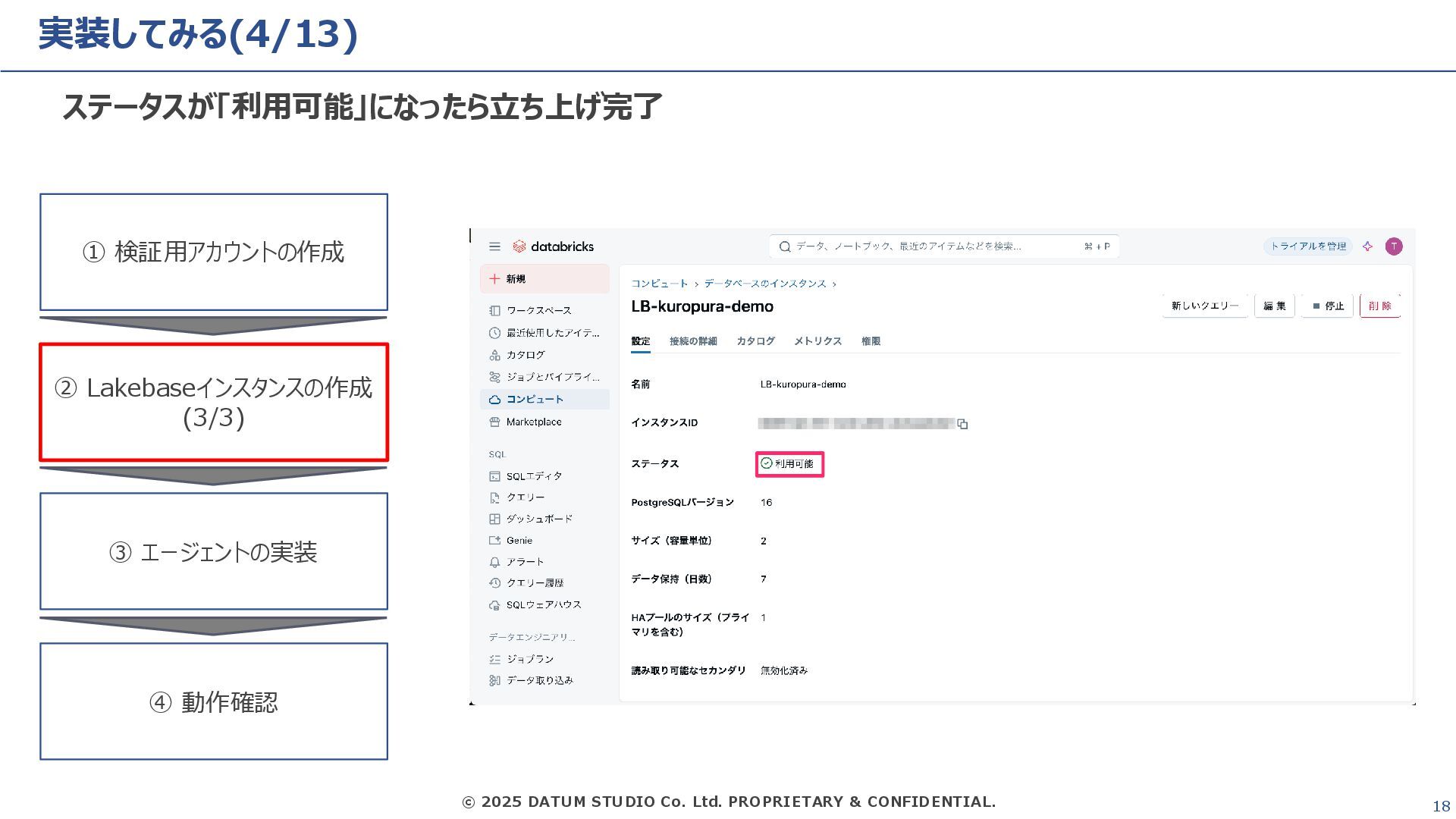Click the clock icon for 最近使用したアイテム
This screenshot has width=1456, height=819.
(494, 333)
